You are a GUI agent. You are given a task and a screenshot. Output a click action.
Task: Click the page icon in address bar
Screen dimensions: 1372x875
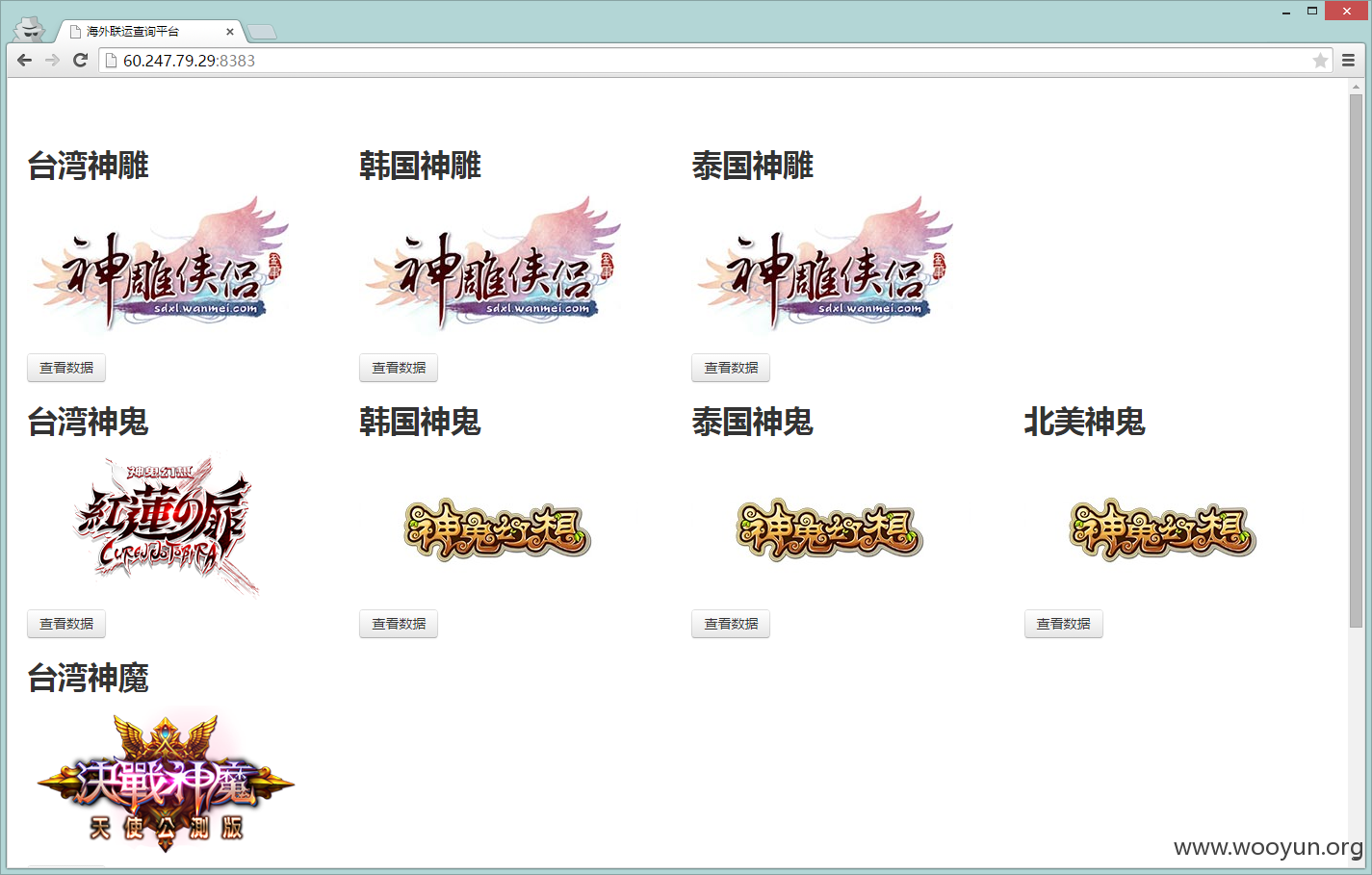point(111,61)
